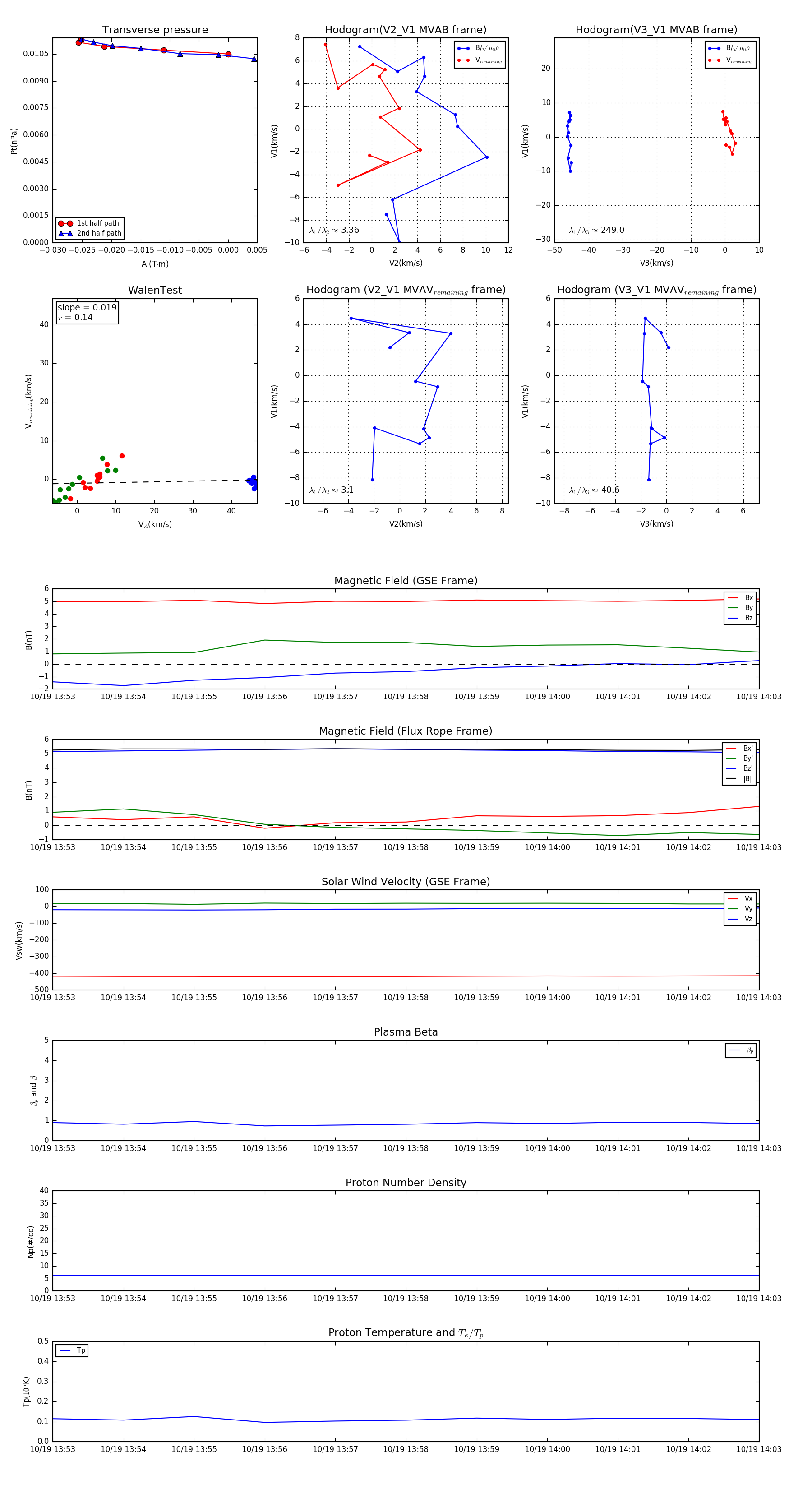Click the 'Np(#/cc)' y-axis label
This screenshot has height=1489, width=812.
tap(31, 1241)
